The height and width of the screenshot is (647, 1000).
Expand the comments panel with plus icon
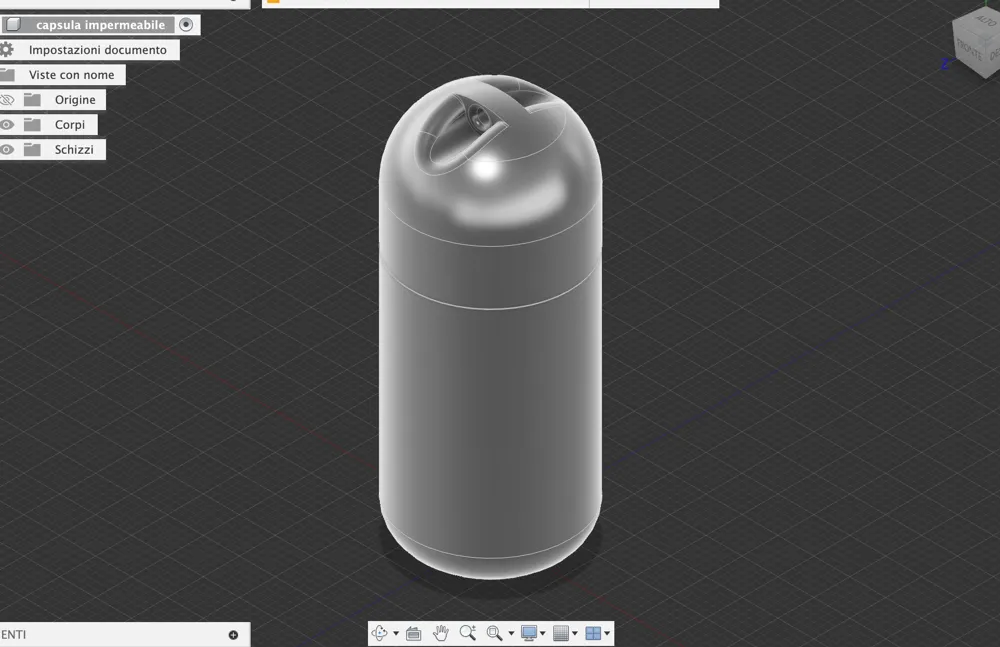click(x=233, y=635)
